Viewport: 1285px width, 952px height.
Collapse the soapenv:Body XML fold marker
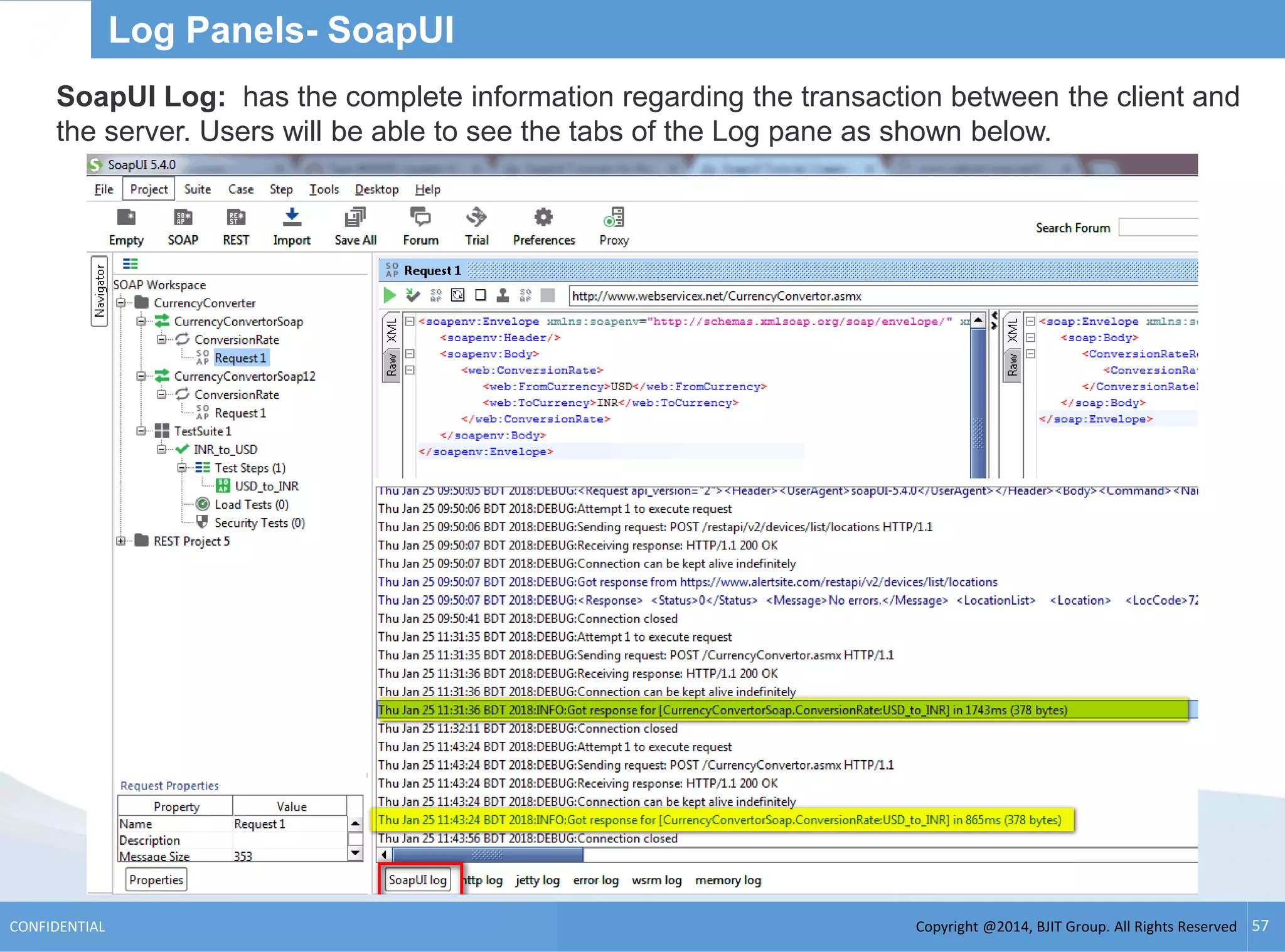tap(410, 354)
